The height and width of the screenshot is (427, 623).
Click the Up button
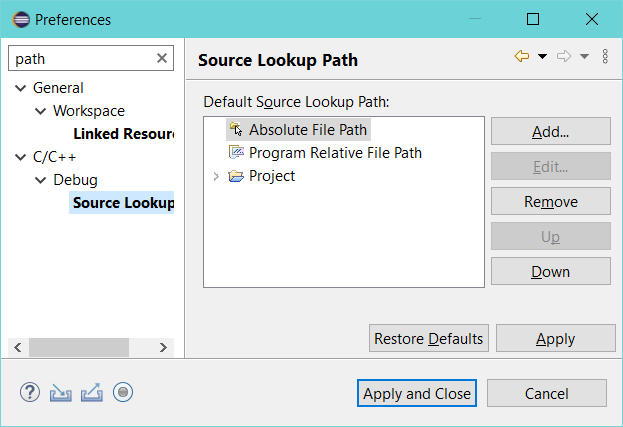[x=551, y=236]
